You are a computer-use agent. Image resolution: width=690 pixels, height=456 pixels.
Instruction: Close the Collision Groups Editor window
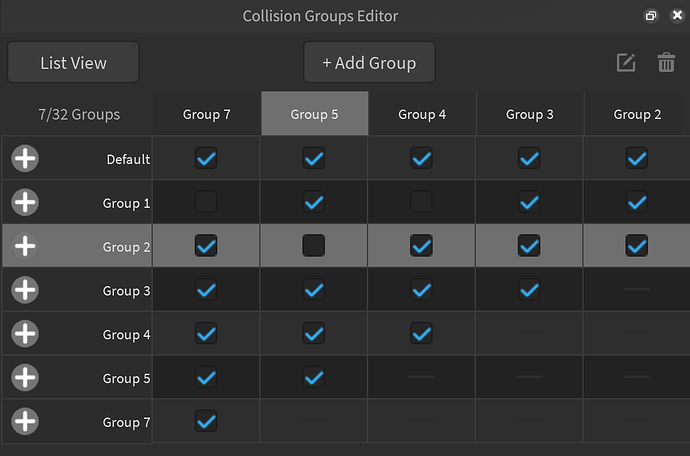[677, 16]
